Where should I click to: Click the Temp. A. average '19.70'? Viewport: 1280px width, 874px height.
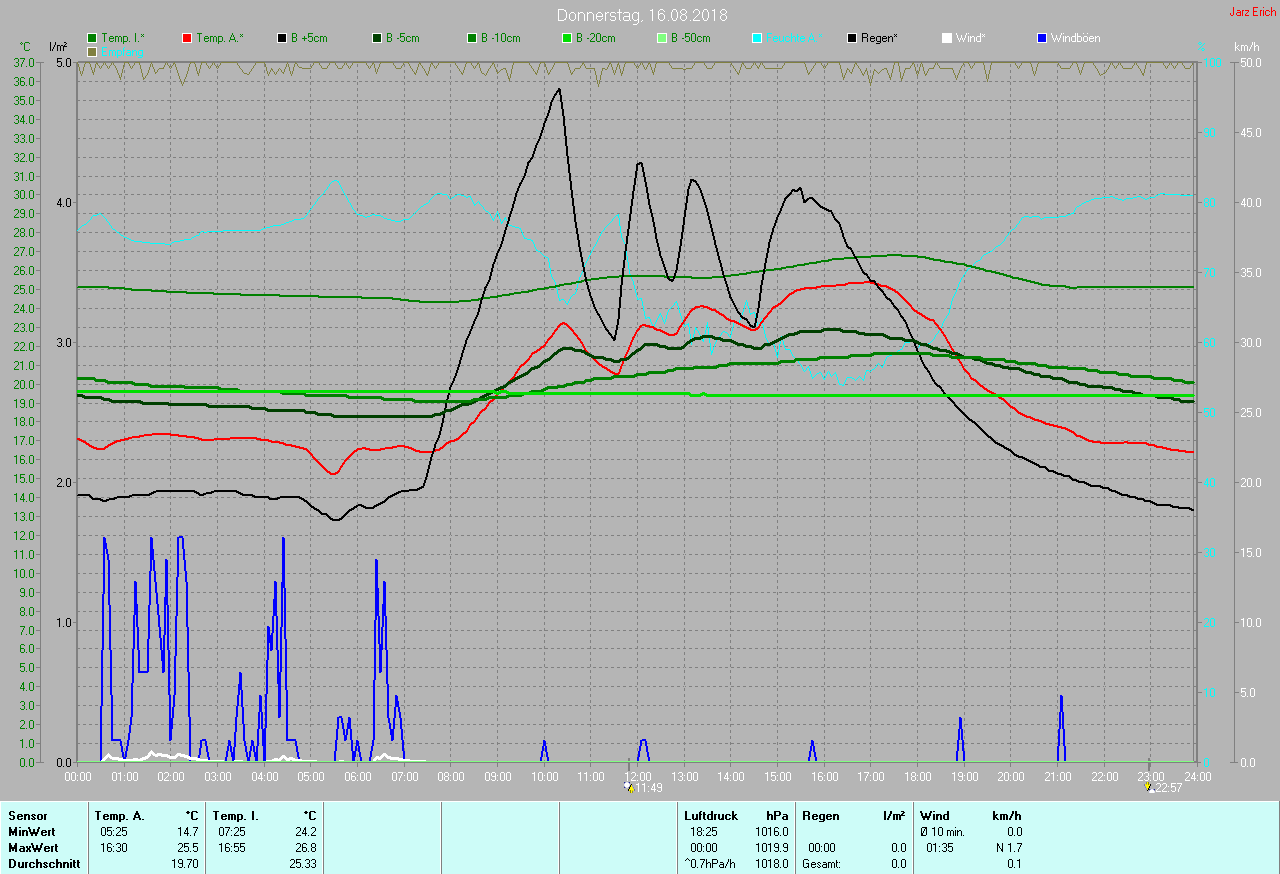pos(184,864)
